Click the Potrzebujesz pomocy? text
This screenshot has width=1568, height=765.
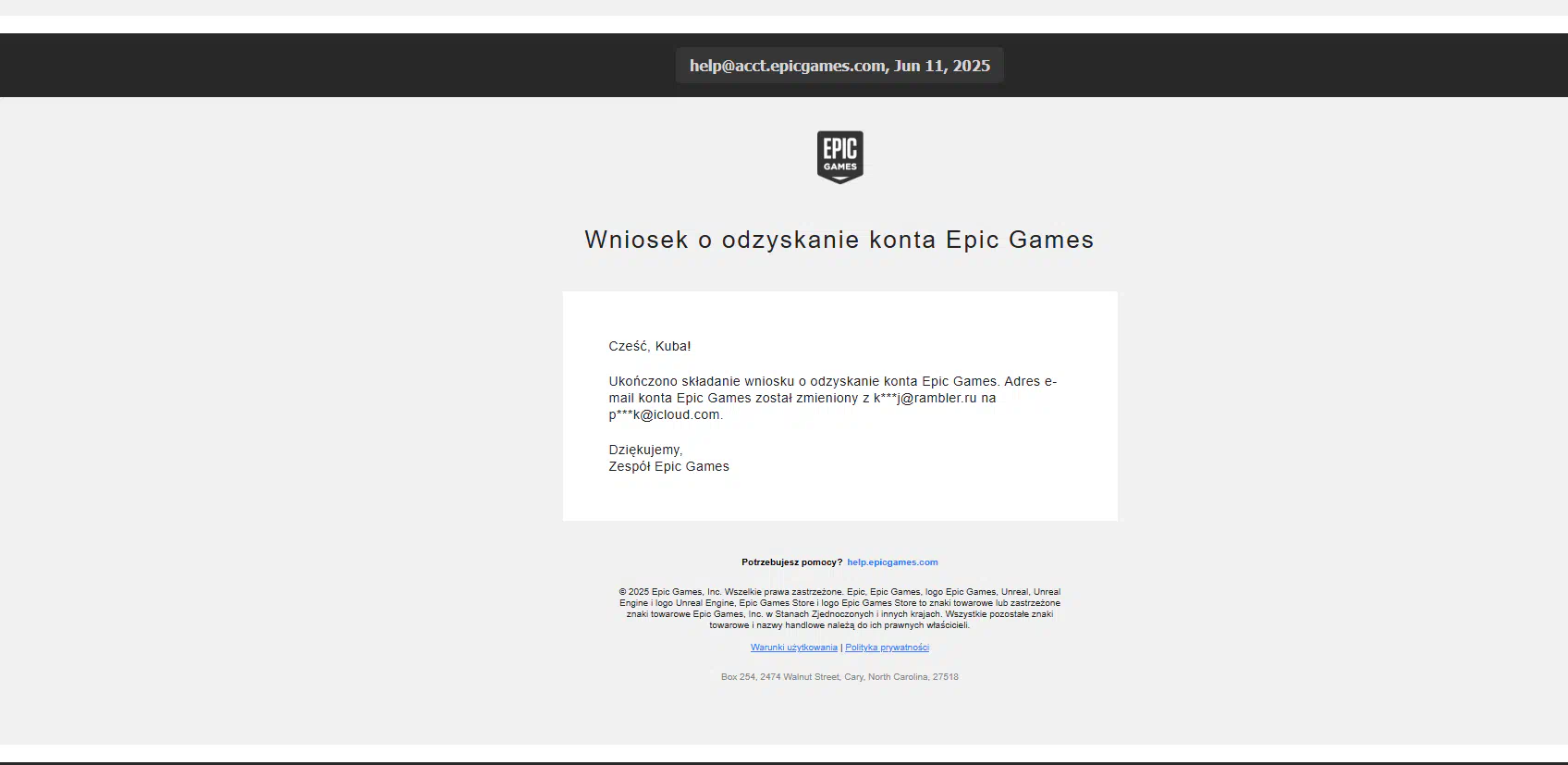click(791, 562)
